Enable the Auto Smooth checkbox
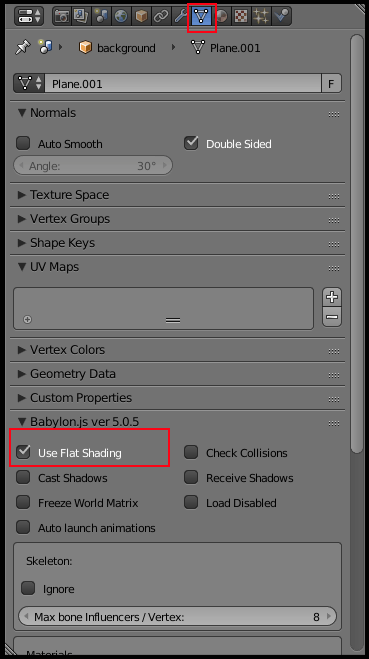Viewport: 369px width, 659px height. coord(23,143)
